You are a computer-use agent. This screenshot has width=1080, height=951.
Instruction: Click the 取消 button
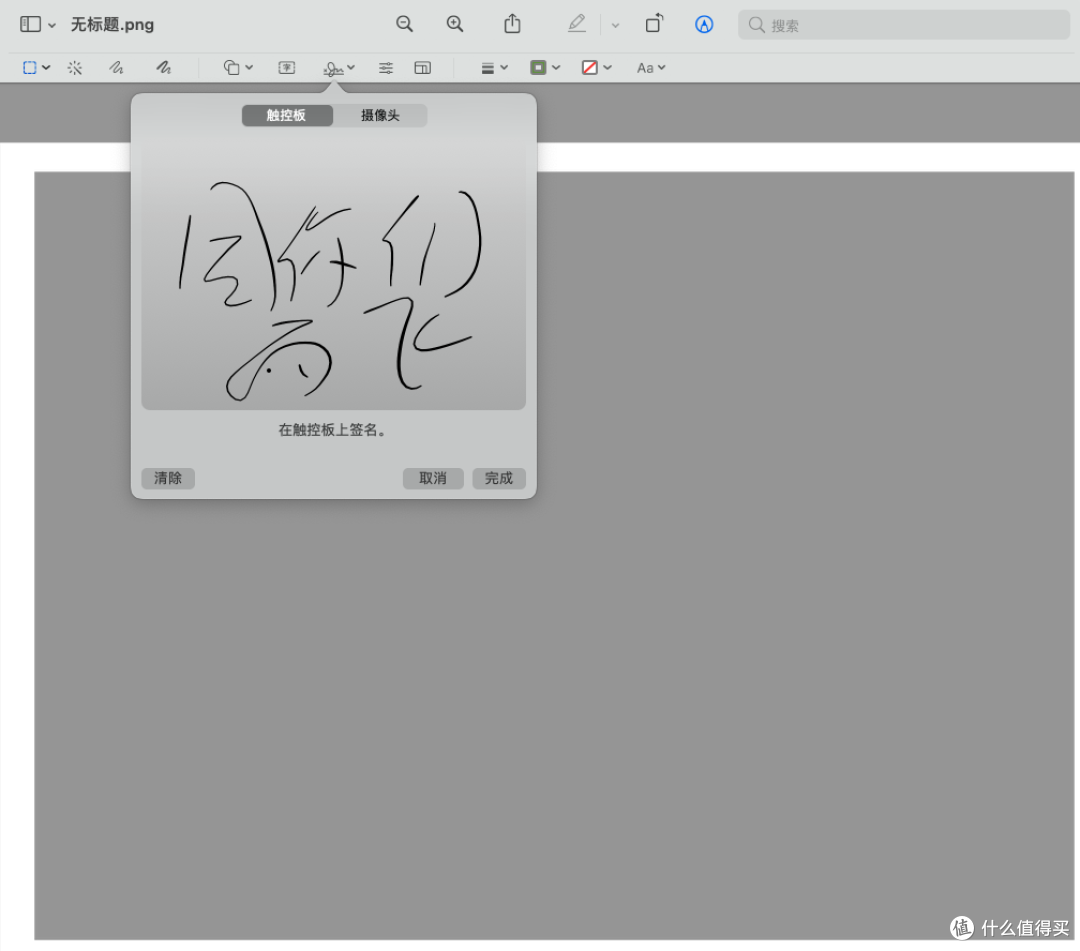[x=433, y=478]
